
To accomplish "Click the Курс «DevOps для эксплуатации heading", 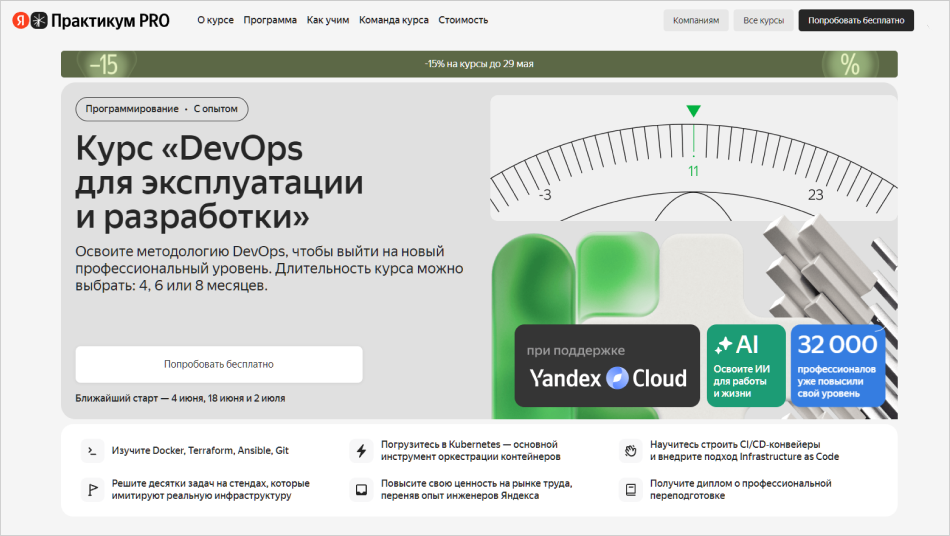I will [219, 182].
